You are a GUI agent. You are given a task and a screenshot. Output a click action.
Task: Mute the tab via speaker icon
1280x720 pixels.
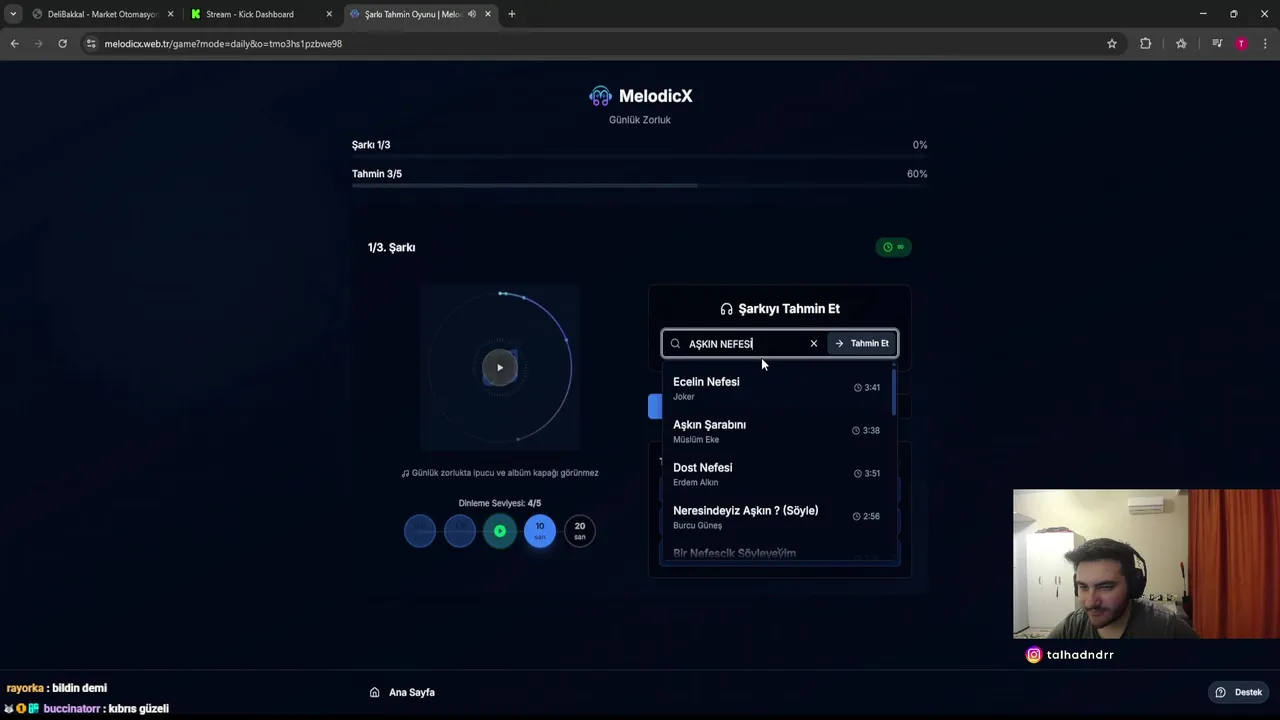(x=472, y=14)
